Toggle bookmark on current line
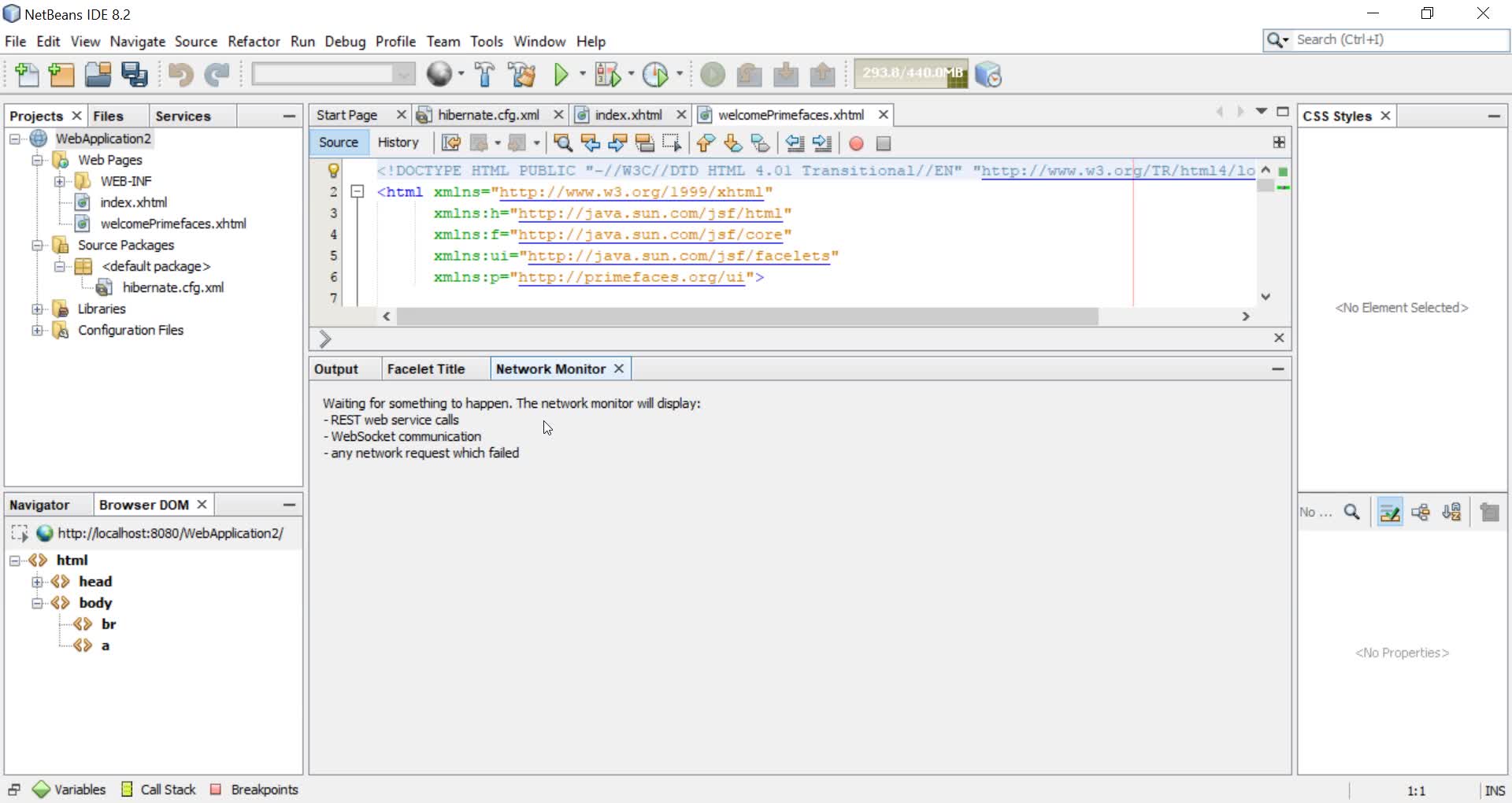Viewport: 1512px width, 803px height. point(761,142)
